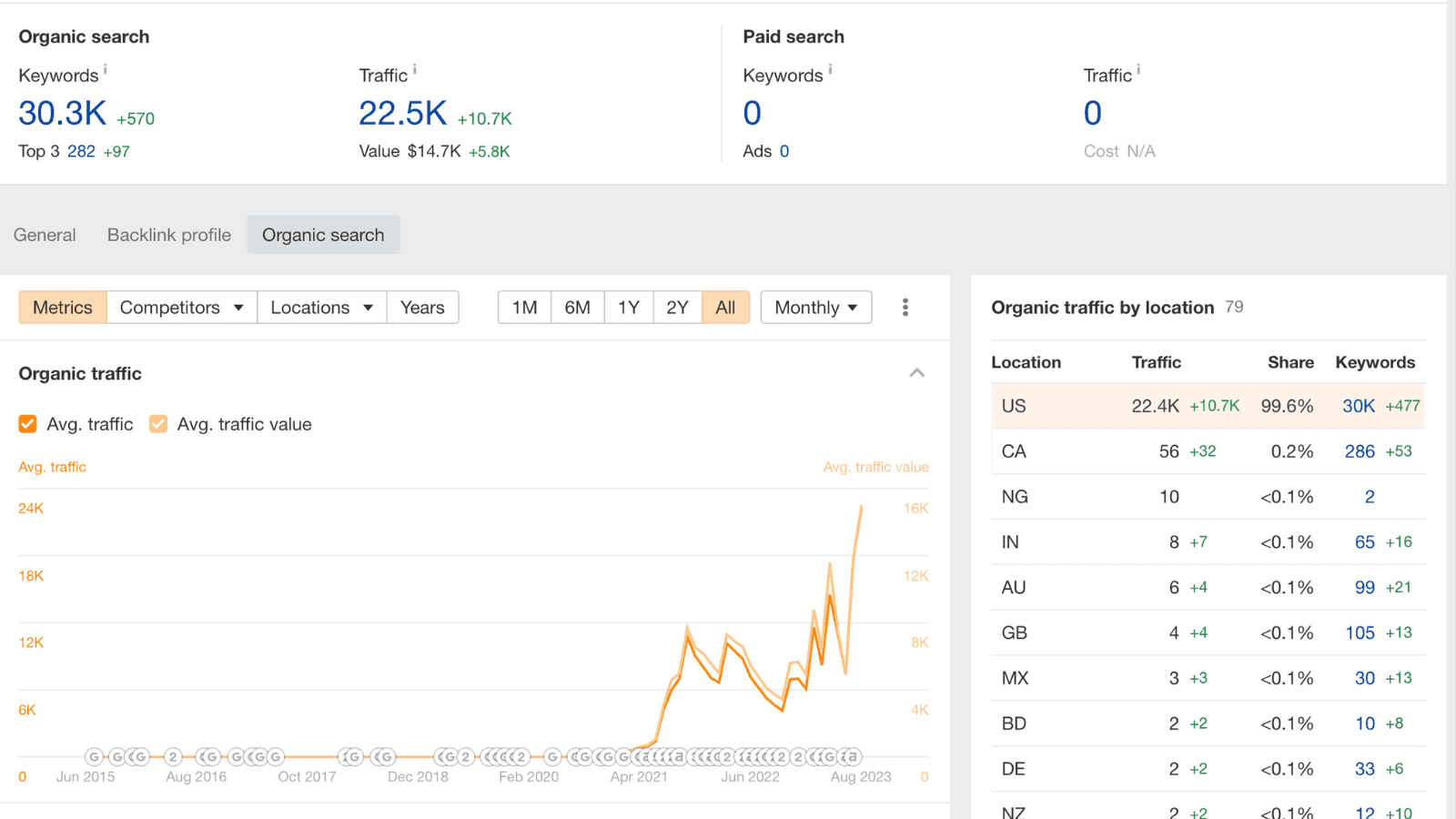Viewport: 1456px width, 819px height.
Task: Click info icon beside Paid Keywords
Action: click(x=830, y=69)
